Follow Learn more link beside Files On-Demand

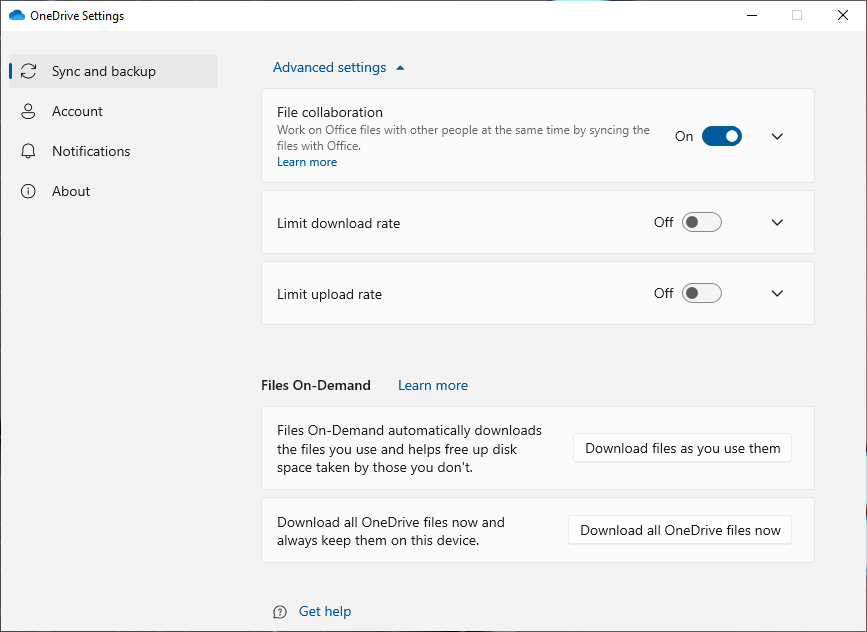point(432,385)
